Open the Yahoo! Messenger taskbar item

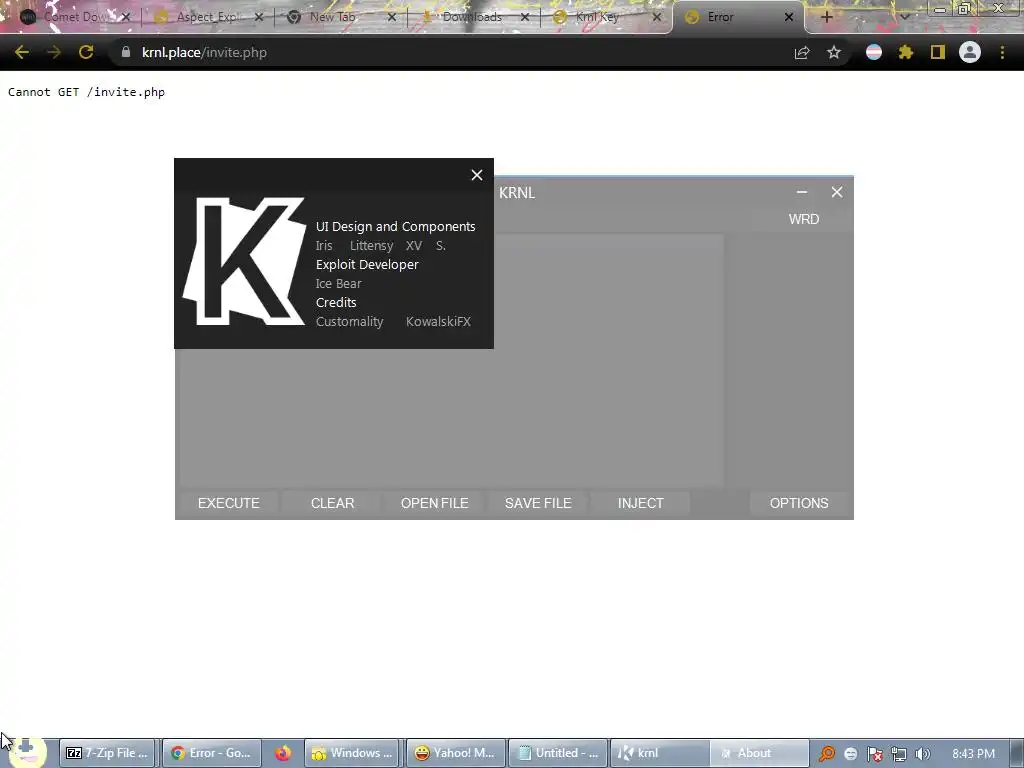coord(455,753)
